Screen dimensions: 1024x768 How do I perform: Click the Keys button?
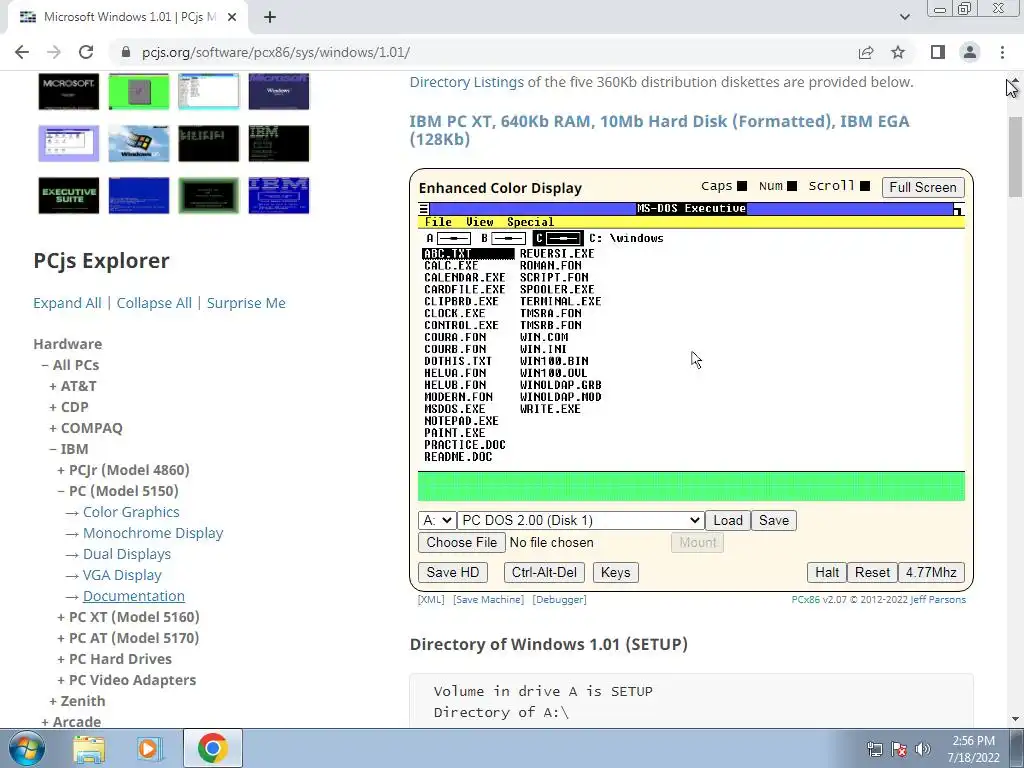tap(615, 573)
